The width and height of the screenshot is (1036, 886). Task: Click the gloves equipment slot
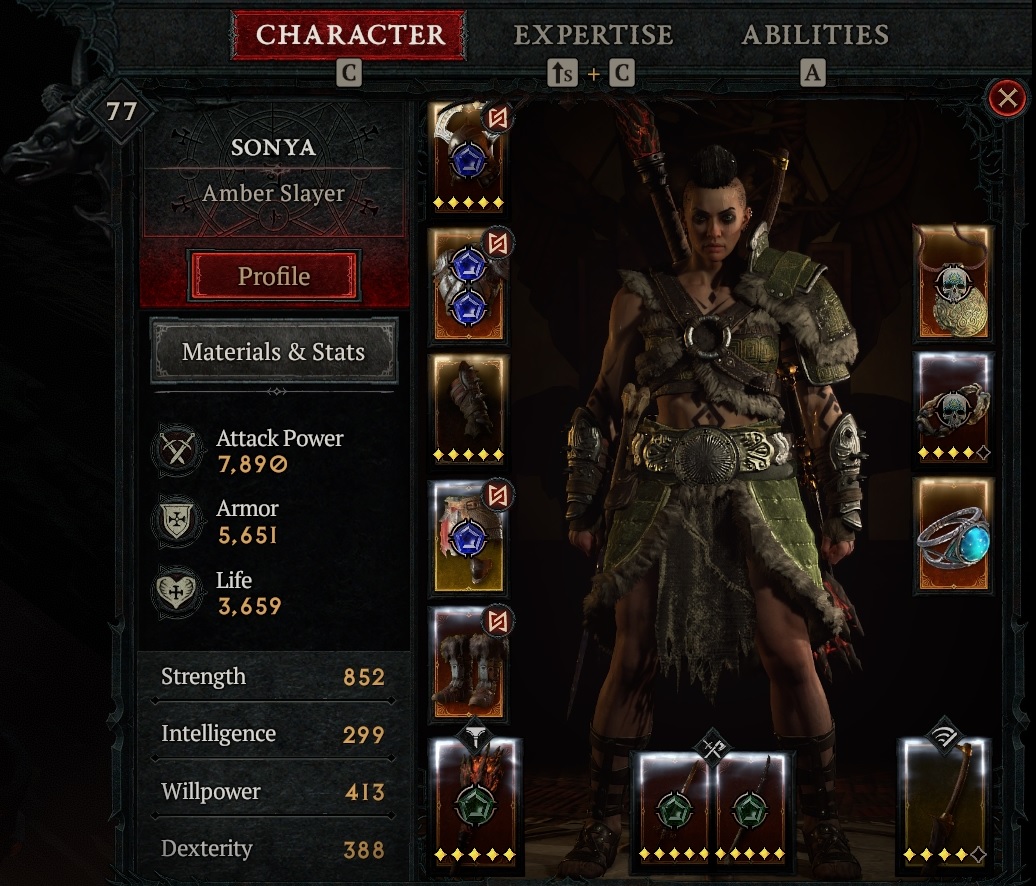pyautogui.click(x=468, y=410)
